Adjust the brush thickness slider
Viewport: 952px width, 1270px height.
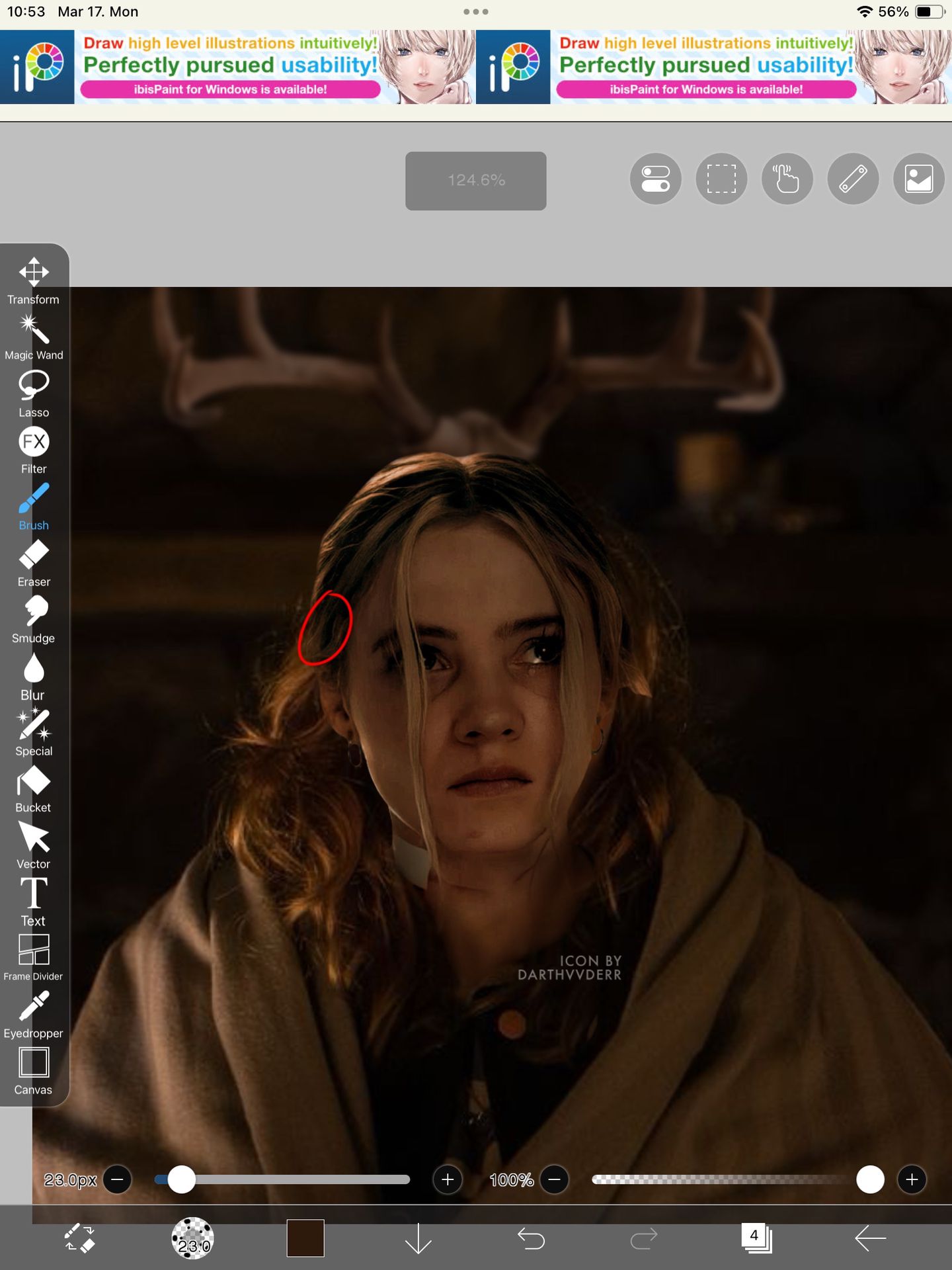282,1179
